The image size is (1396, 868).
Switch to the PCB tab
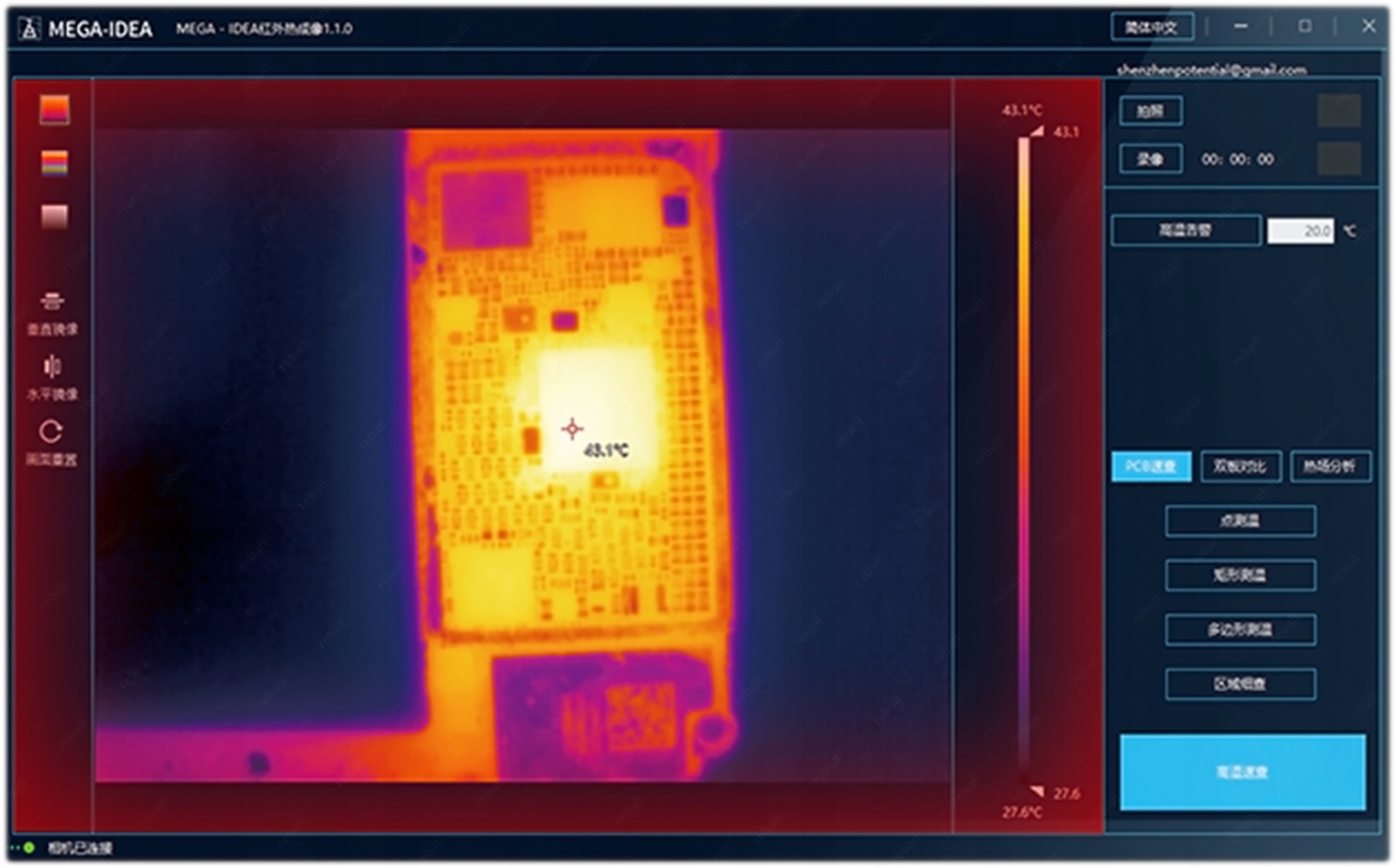tap(1151, 466)
